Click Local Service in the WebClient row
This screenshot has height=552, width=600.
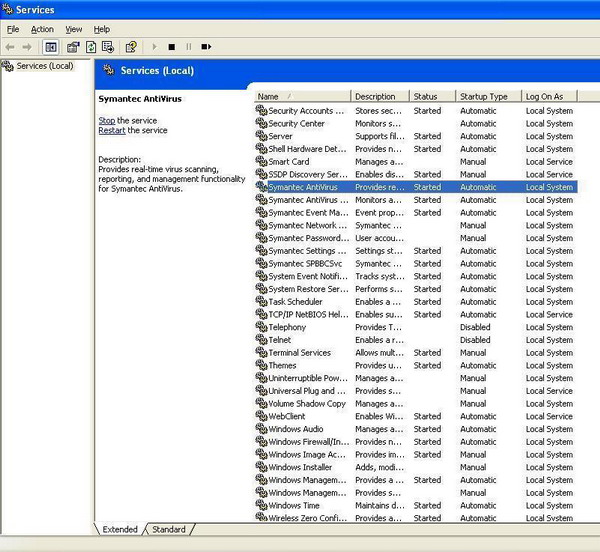[549, 416]
